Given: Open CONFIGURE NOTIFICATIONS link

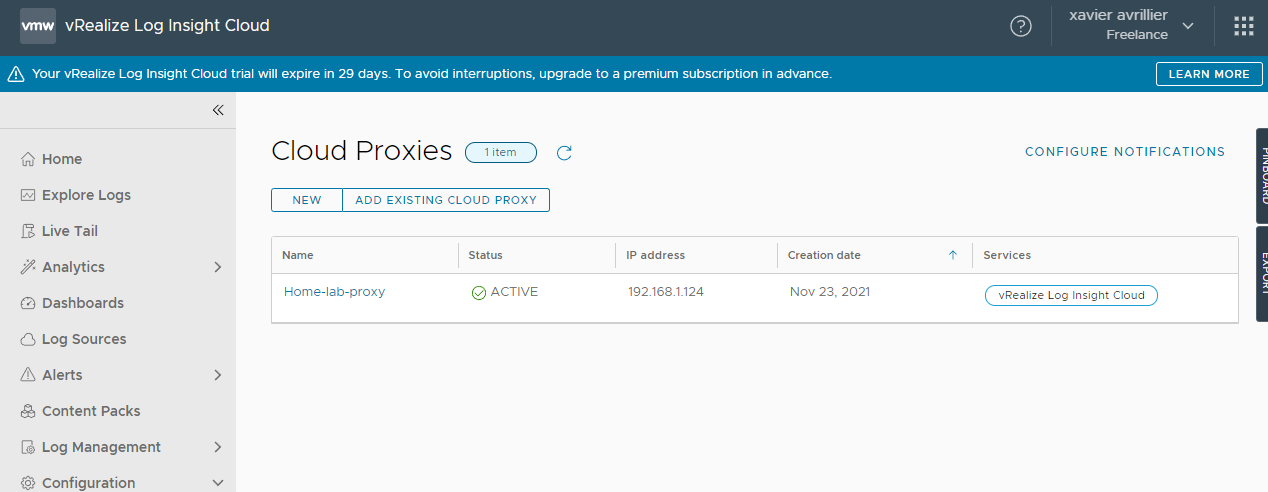Looking at the screenshot, I should pyautogui.click(x=1125, y=152).
